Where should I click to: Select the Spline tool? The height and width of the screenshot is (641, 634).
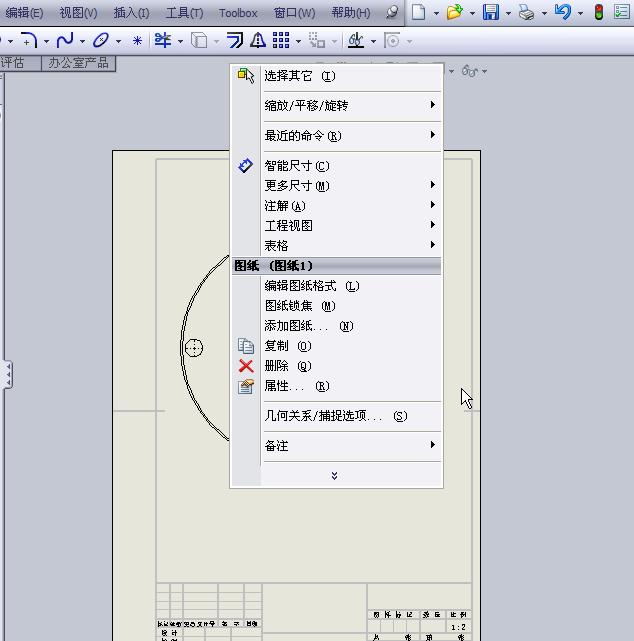pyautogui.click(x=65, y=40)
